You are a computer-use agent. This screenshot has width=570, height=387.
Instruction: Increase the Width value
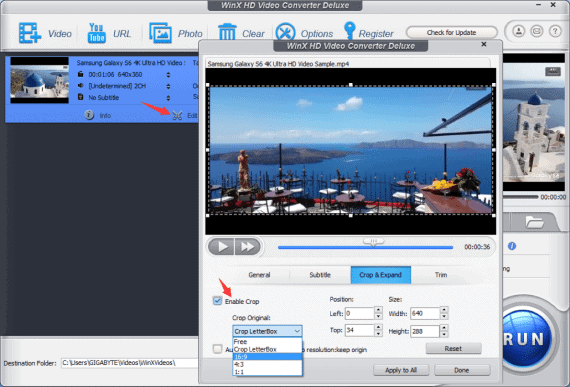pyautogui.click(x=444, y=310)
